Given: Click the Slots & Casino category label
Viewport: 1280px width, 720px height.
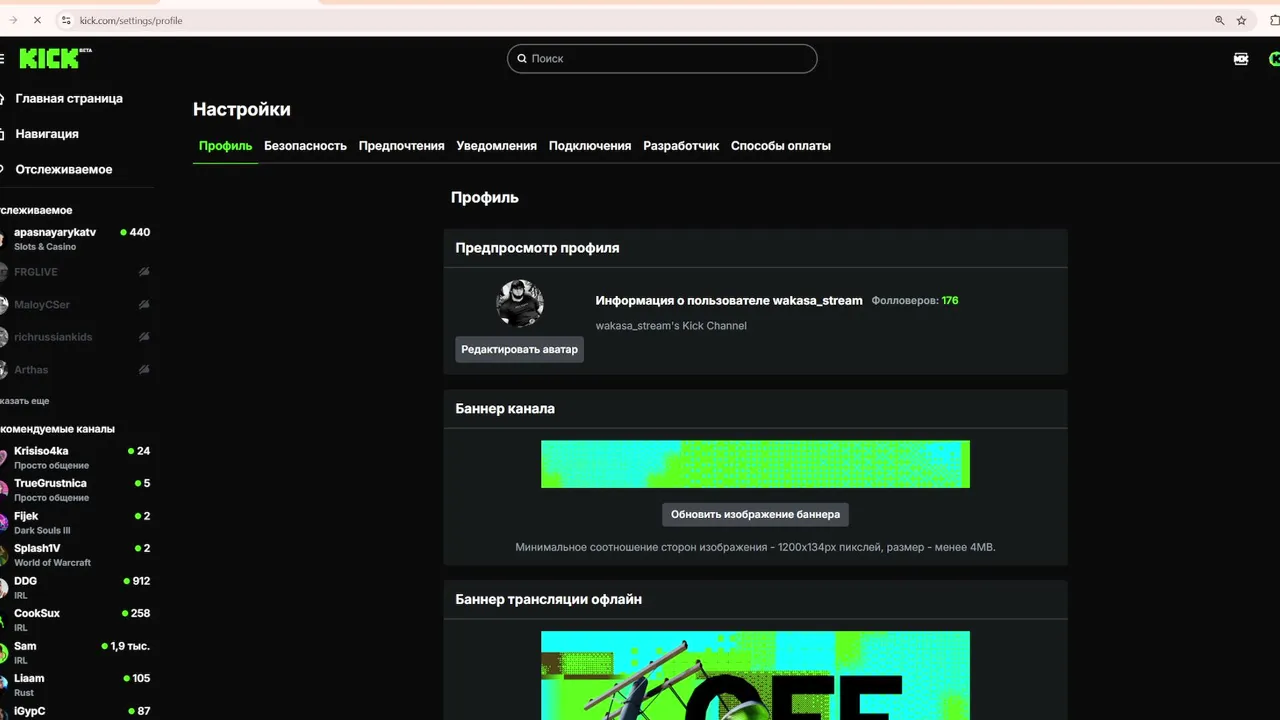Looking at the screenshot, I should click(45, 247).
